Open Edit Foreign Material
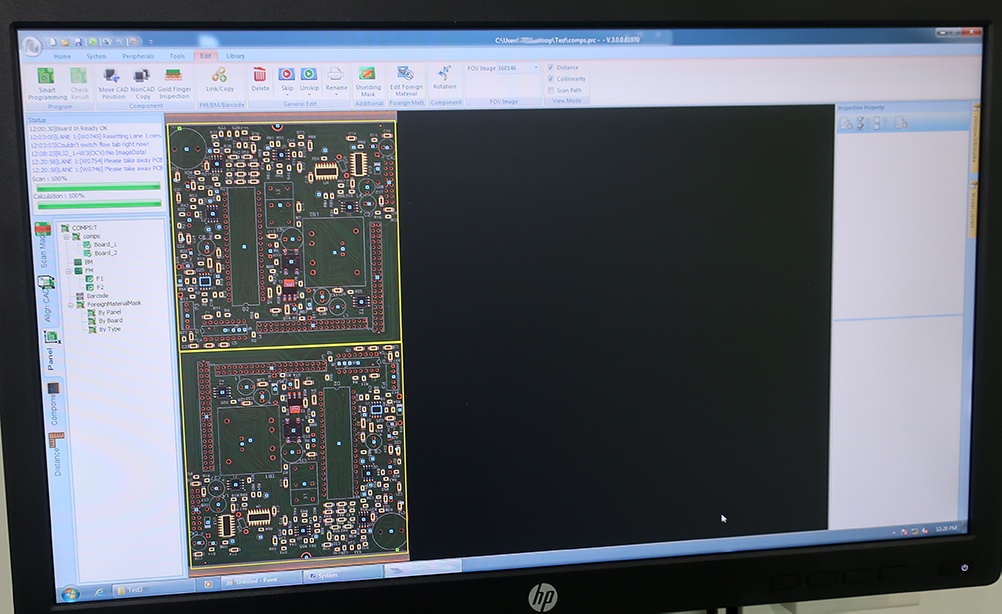This screenshot has height=614, width=1002. tap(406, 81)
